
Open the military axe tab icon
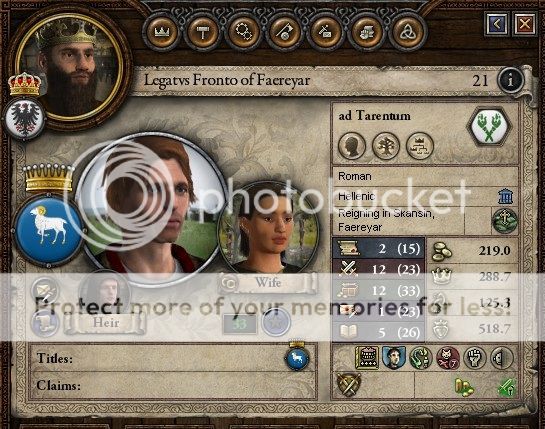coord(284,32)
